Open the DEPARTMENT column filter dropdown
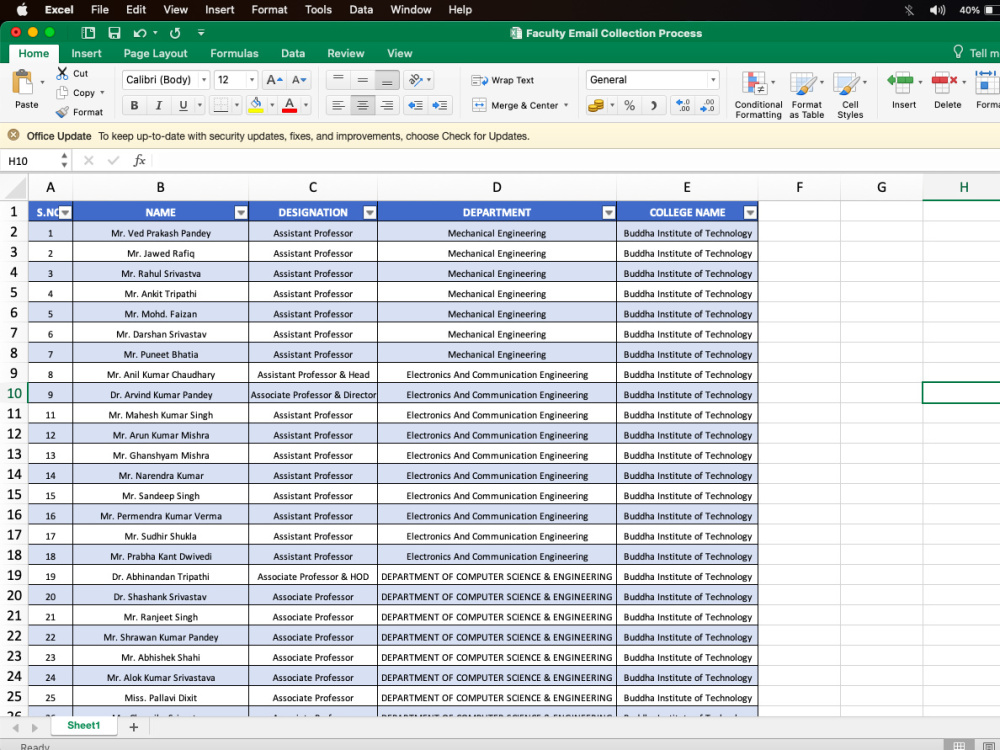Screen dimensions: 1000x750 click(x=608, y=212)
